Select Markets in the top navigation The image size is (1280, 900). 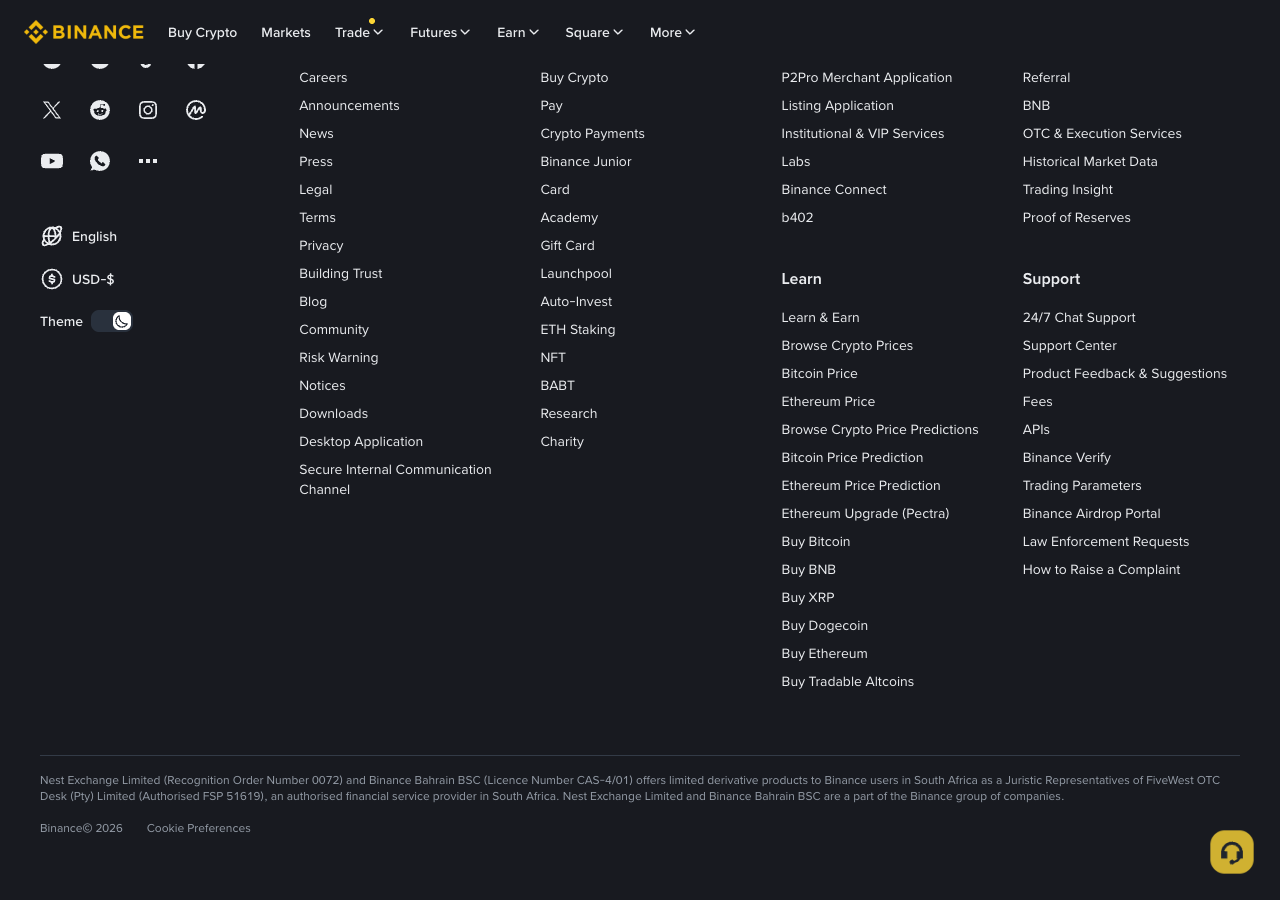[286, 32]
